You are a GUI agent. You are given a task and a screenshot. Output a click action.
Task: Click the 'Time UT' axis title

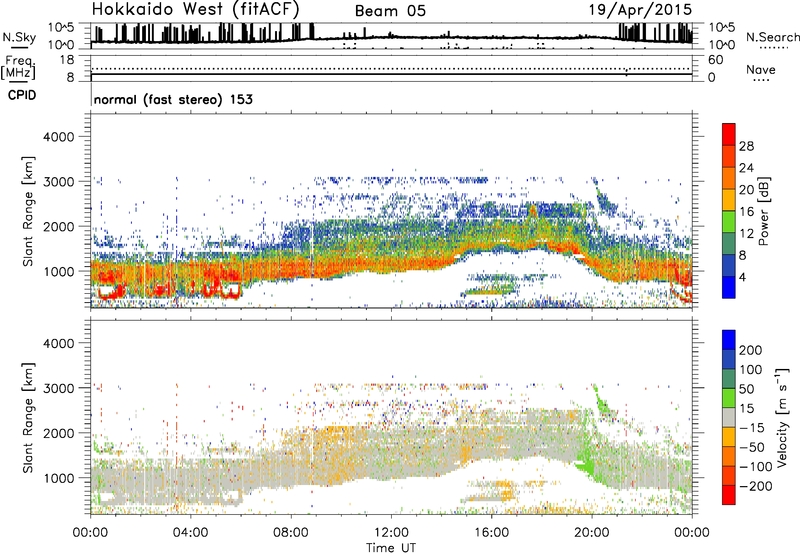coord(391,547)
